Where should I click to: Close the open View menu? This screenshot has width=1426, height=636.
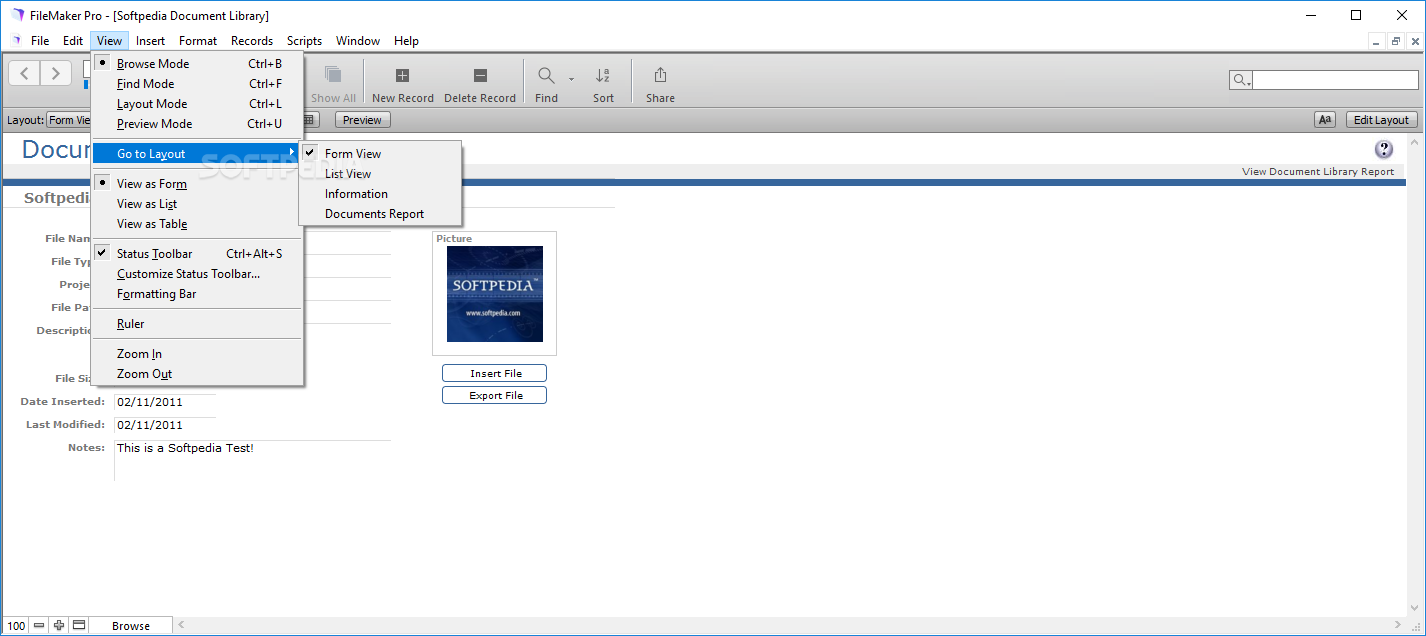coord(110,41)
